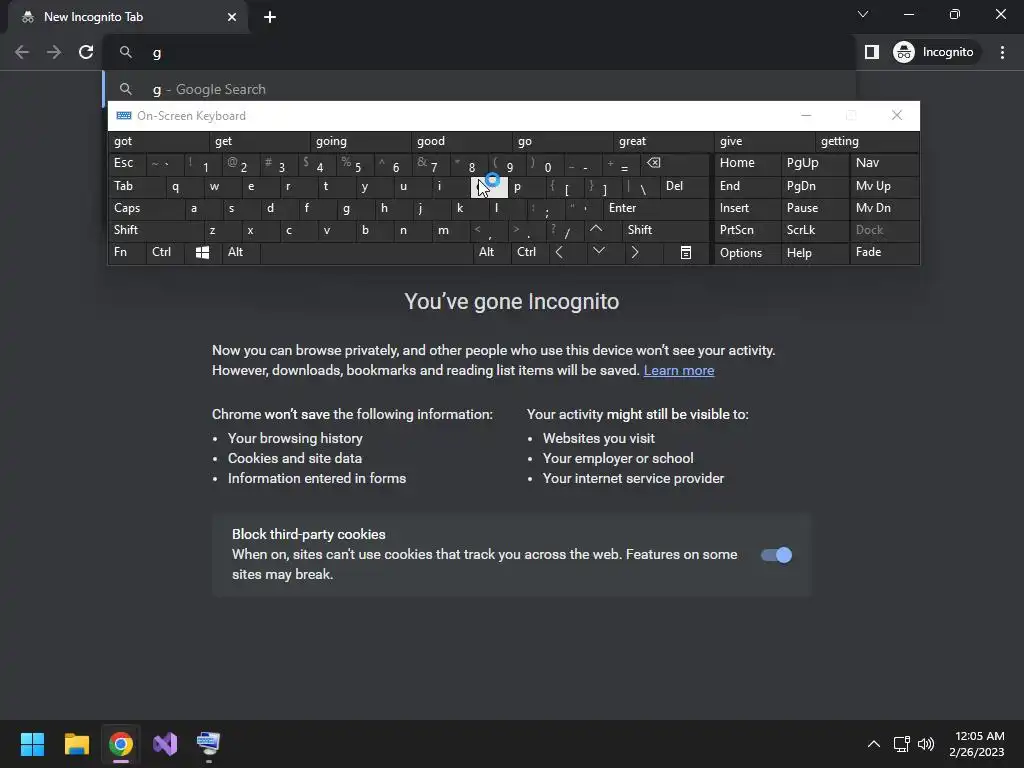Toggle Block third-party cookies switch

click(776, 555)
